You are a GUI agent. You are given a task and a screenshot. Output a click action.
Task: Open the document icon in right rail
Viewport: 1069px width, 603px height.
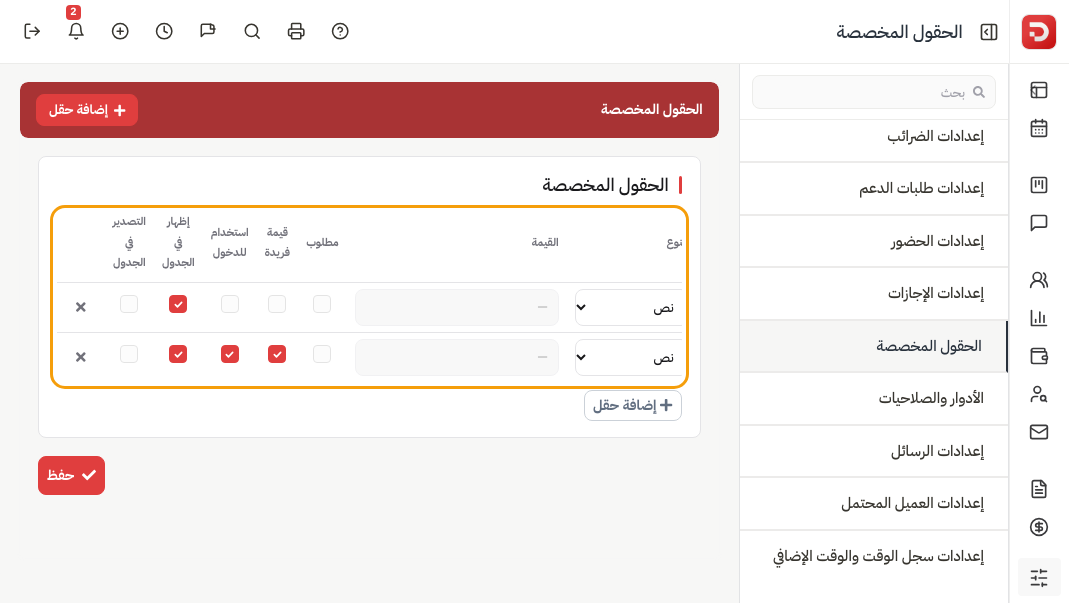1038,488
